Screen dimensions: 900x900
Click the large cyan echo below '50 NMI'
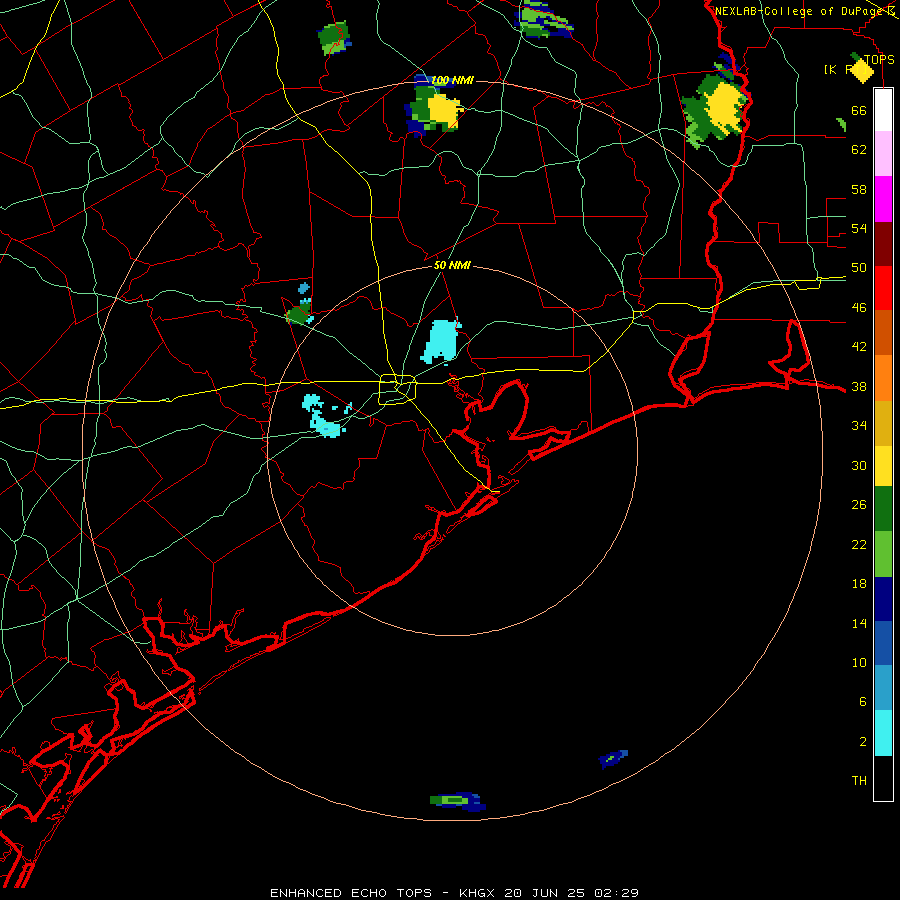pyautogui.click(x=441, y=342)
